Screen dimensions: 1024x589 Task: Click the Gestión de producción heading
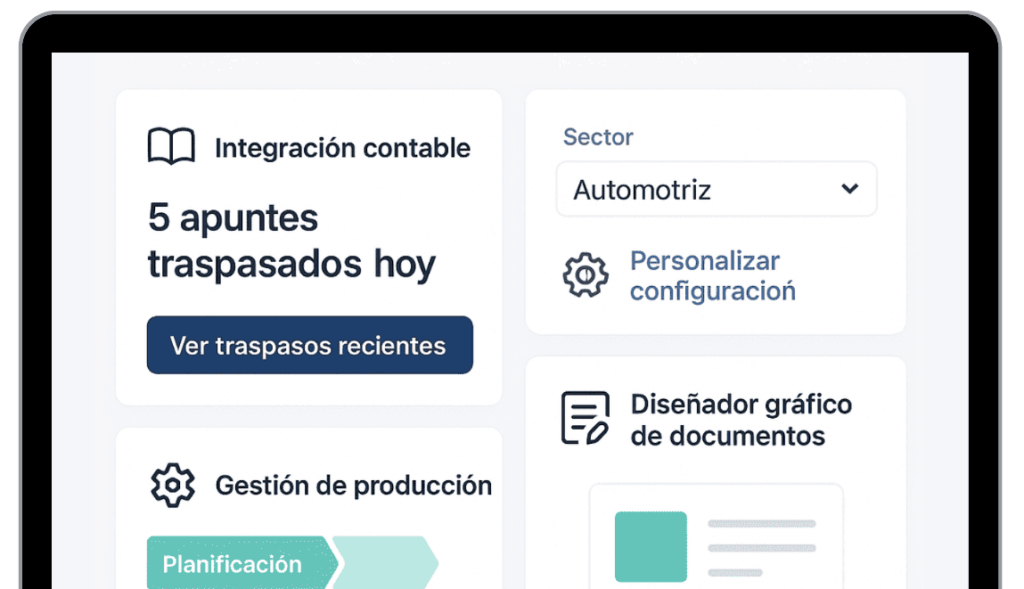coord(353,486)
